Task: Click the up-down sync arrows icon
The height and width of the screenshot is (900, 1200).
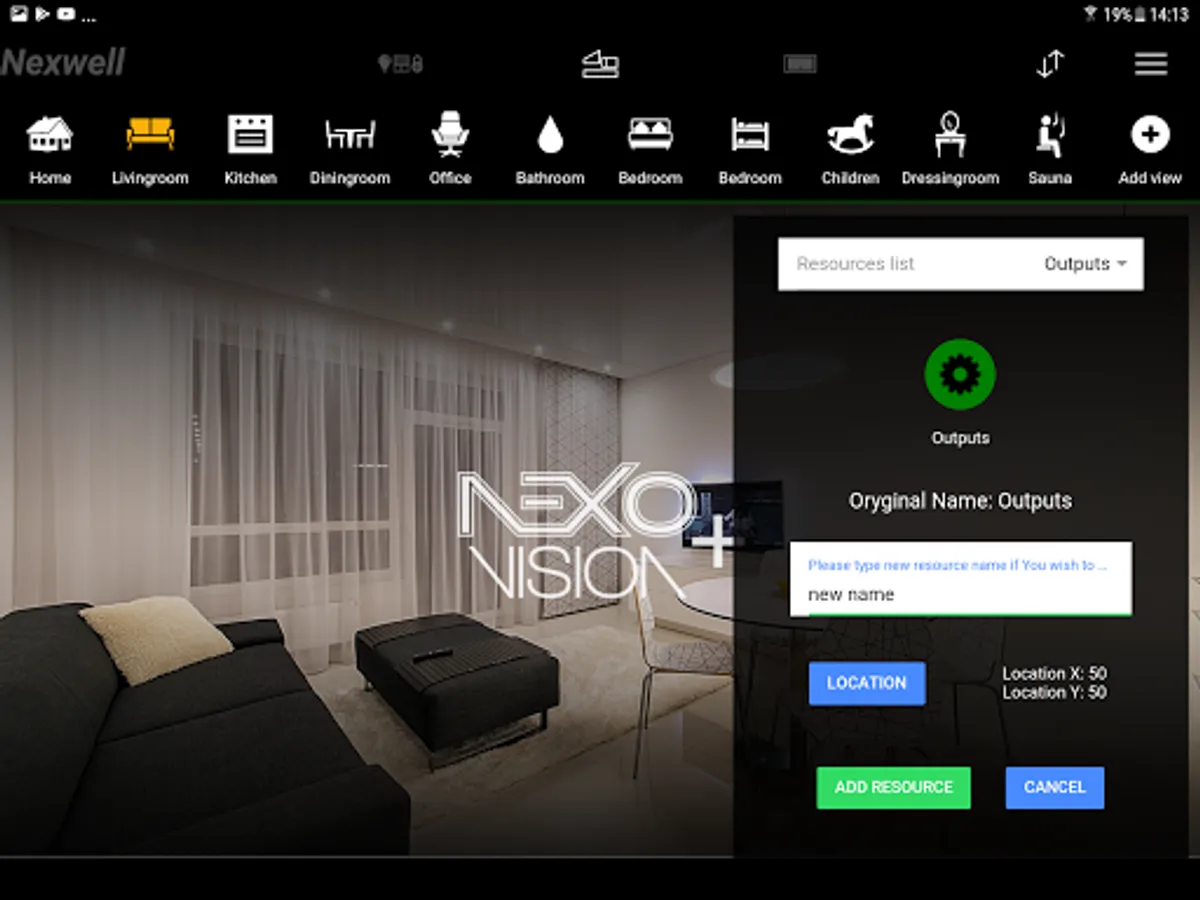Action: (x=1050, y=64)
